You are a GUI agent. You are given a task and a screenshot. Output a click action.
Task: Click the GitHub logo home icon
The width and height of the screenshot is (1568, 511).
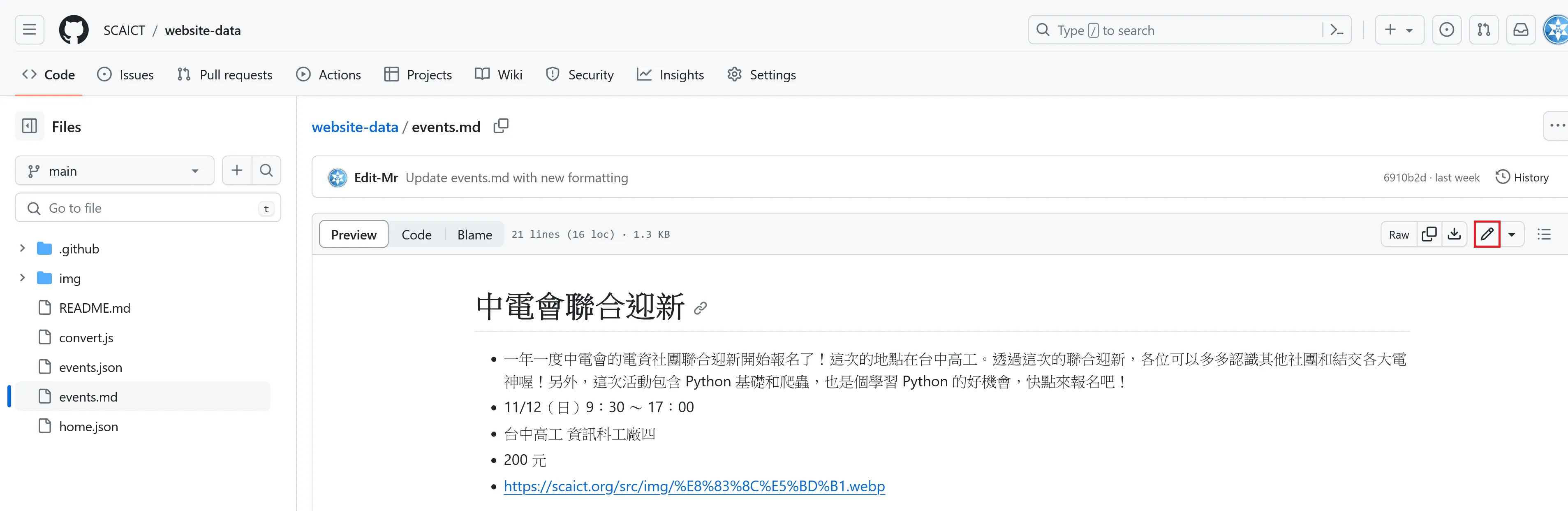click(x=74, y=30)
